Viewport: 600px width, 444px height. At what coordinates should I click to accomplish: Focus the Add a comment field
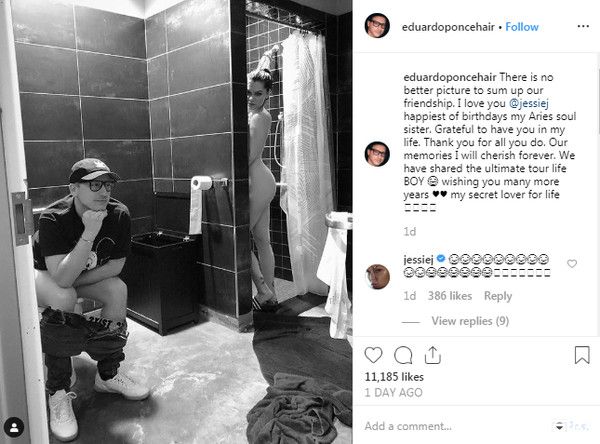pos(455,426)
